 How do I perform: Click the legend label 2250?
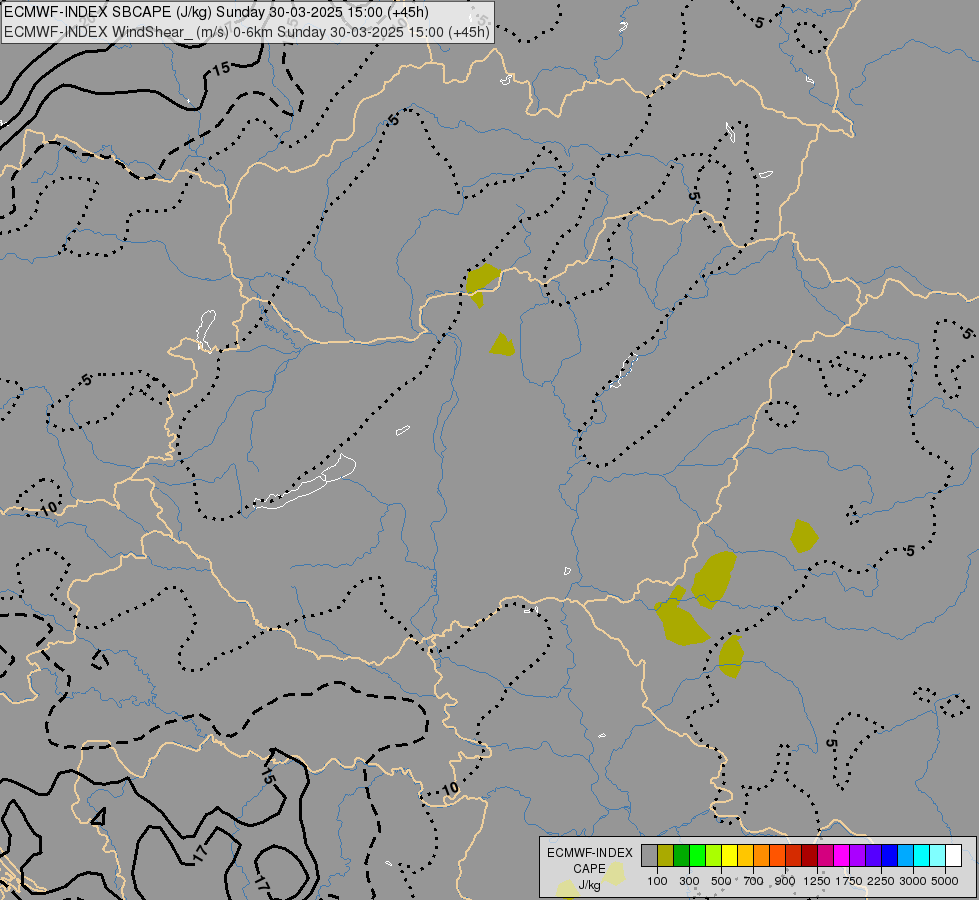tap(881, 881)
